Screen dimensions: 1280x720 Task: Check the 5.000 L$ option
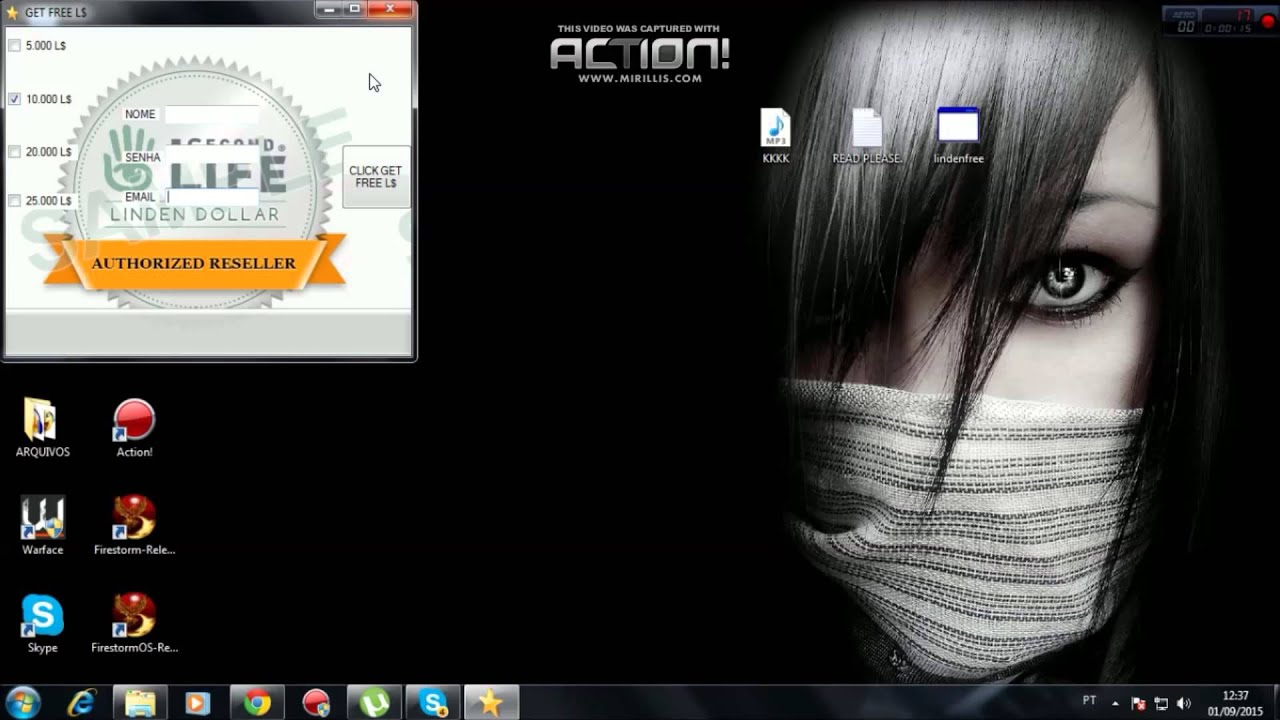[15, 45]
